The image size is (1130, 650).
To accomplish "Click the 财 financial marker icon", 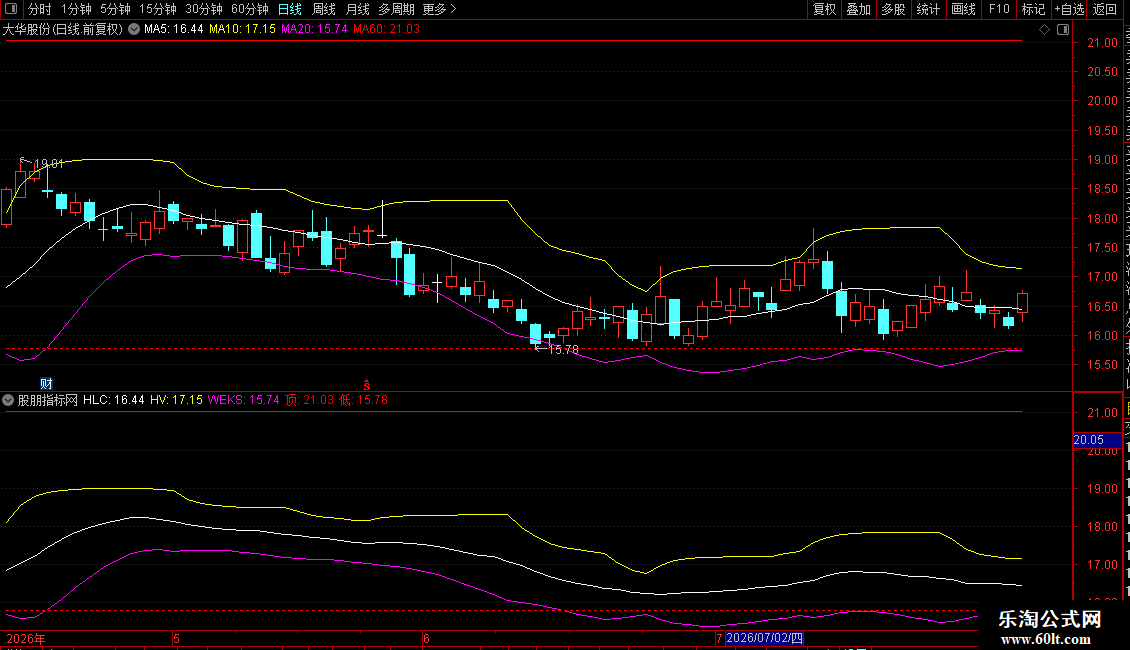I will (46, 383).
